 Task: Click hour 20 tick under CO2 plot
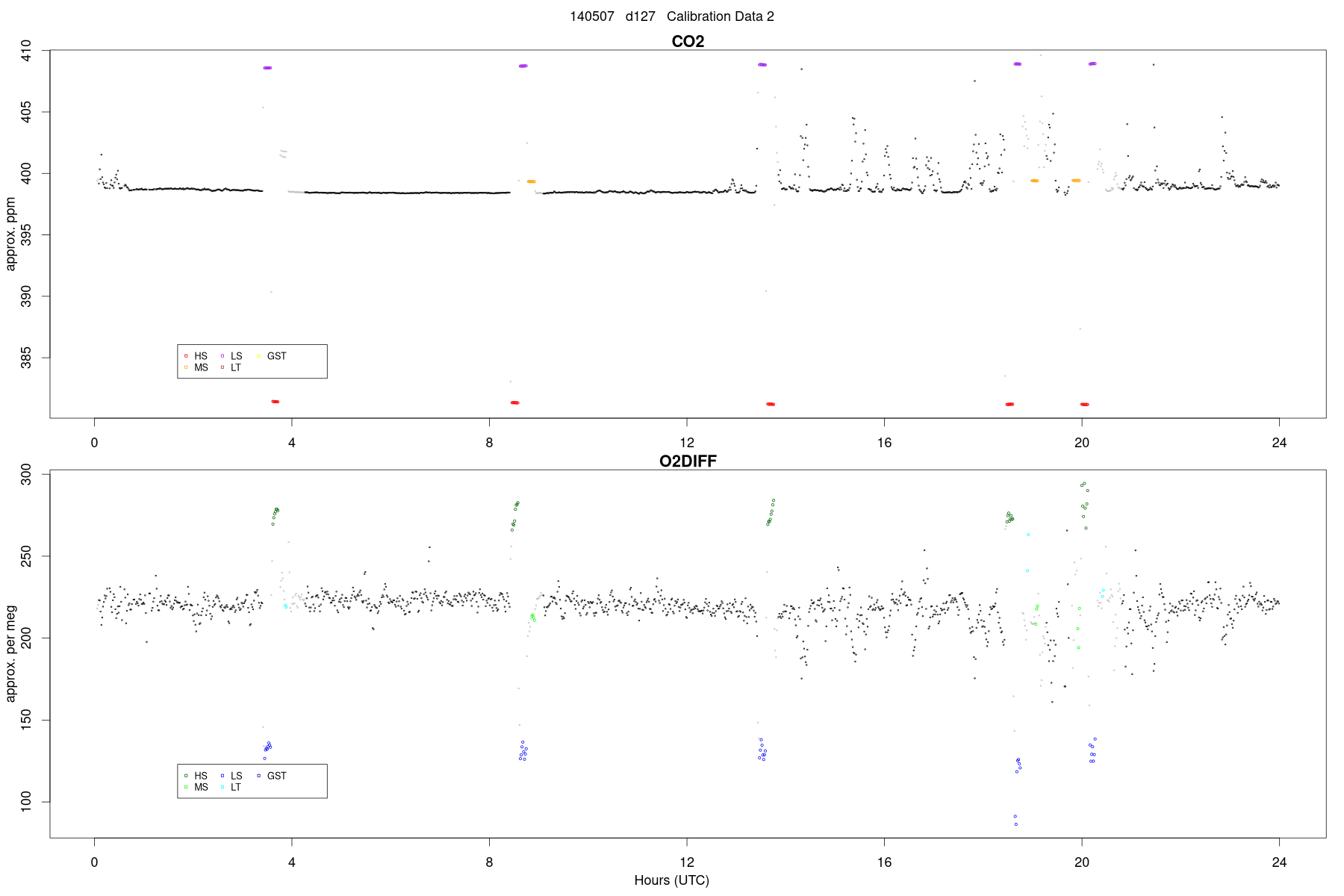(x=1082, y=443)
